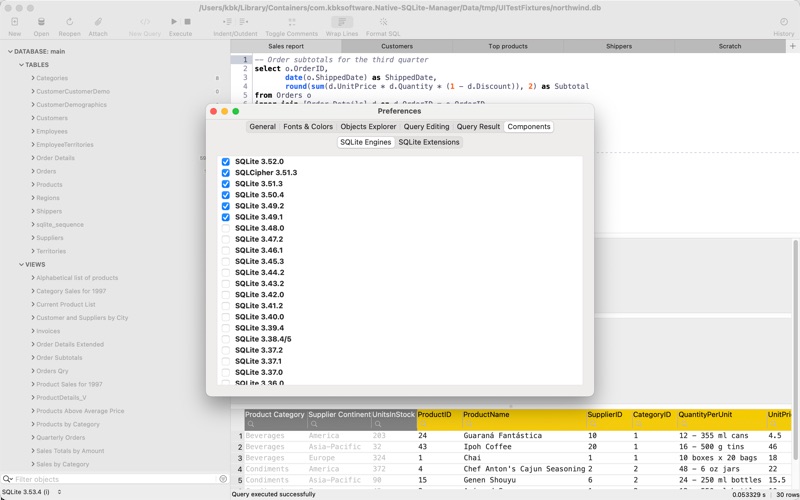Click the Wrap Lines toolbar icon
The image size is (800, 500).
(x=342, y=22)
